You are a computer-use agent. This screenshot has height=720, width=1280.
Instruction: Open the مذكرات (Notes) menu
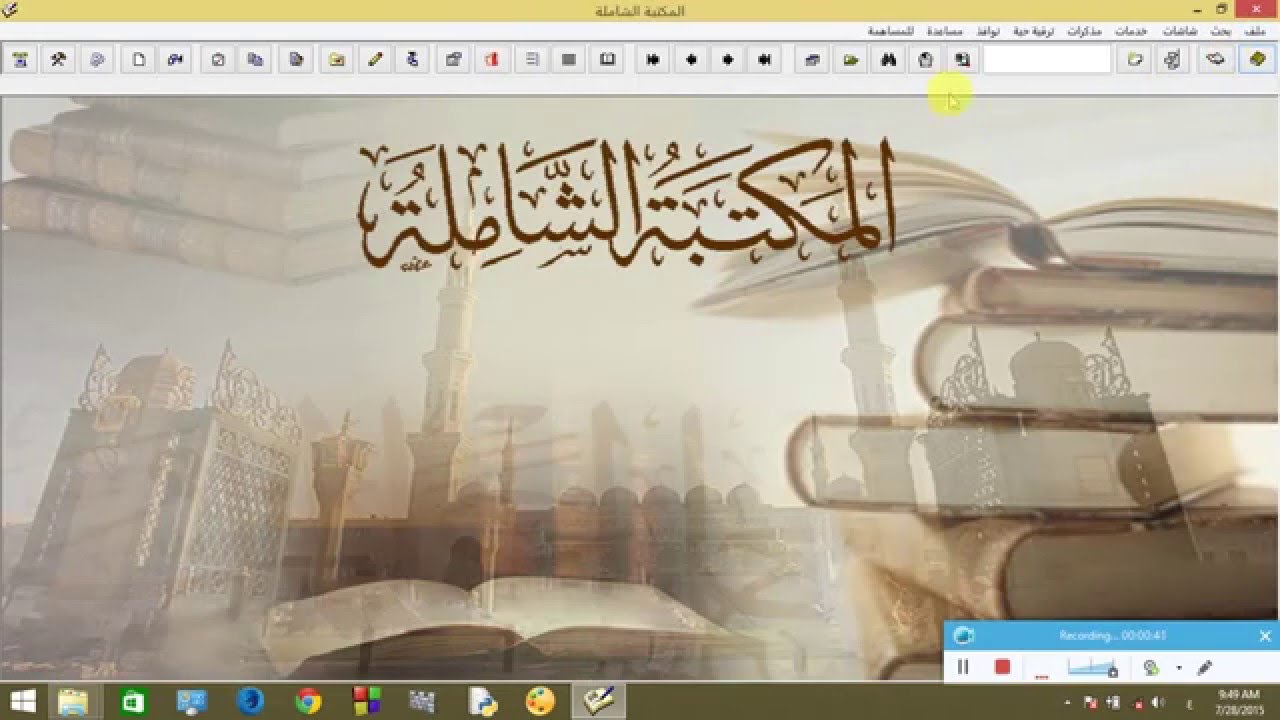[x=1084, y=31]
